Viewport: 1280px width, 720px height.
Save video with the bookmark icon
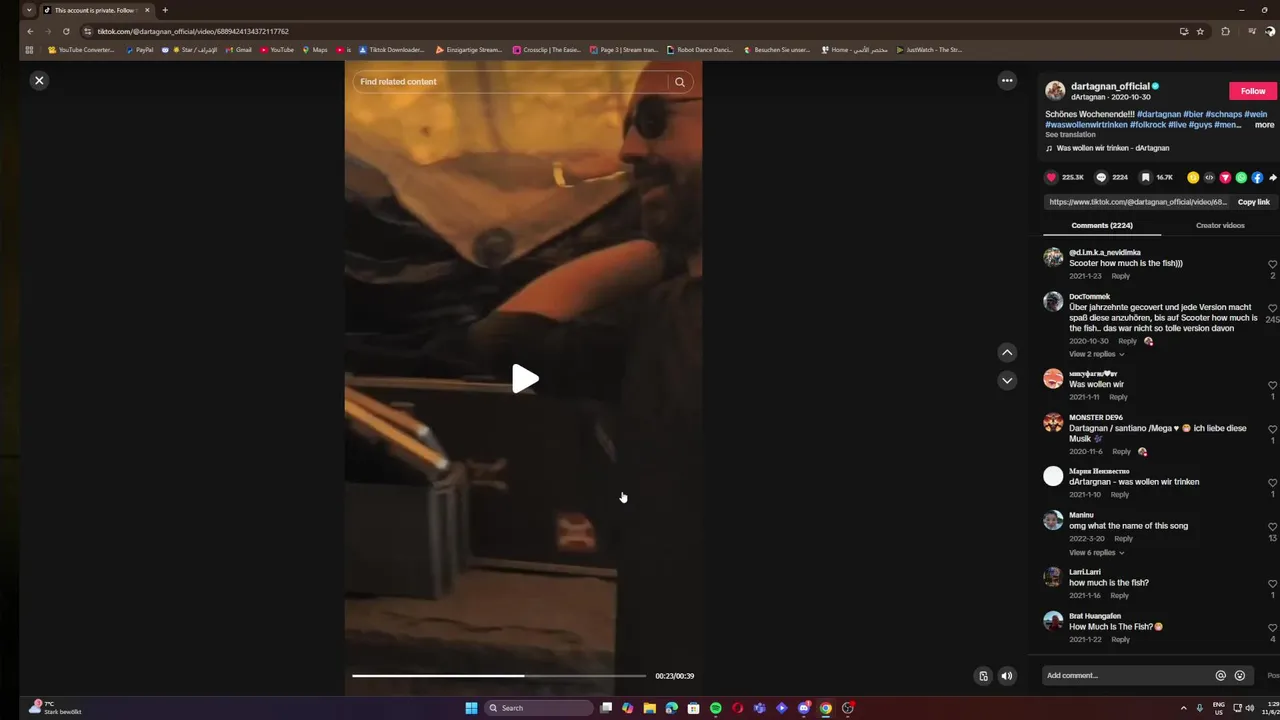[x=1145, y=177]
